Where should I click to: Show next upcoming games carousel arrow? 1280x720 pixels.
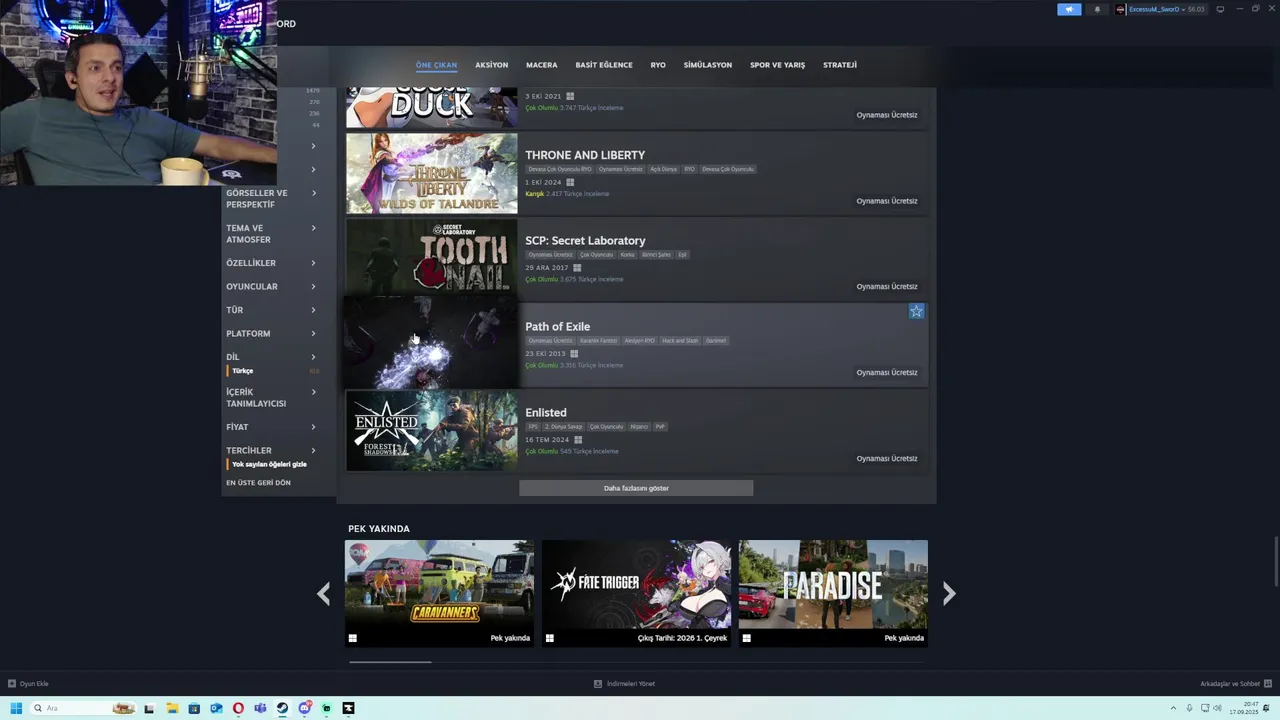pos(949,594)
